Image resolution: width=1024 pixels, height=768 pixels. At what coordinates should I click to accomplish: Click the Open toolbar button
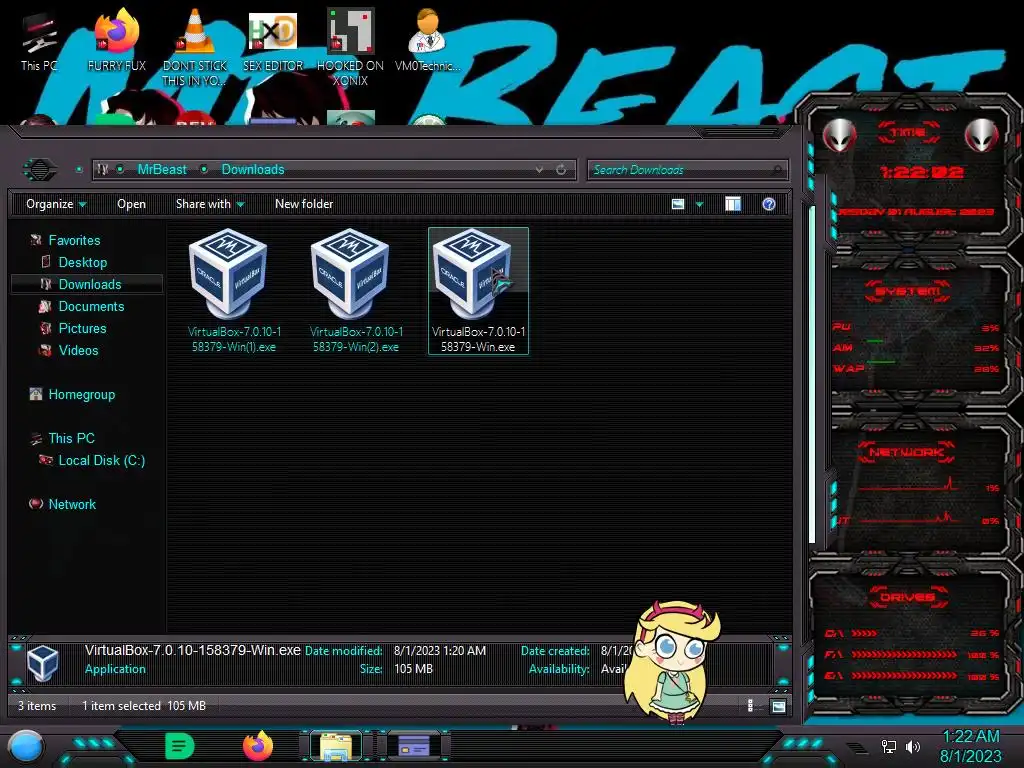(131, 204)
